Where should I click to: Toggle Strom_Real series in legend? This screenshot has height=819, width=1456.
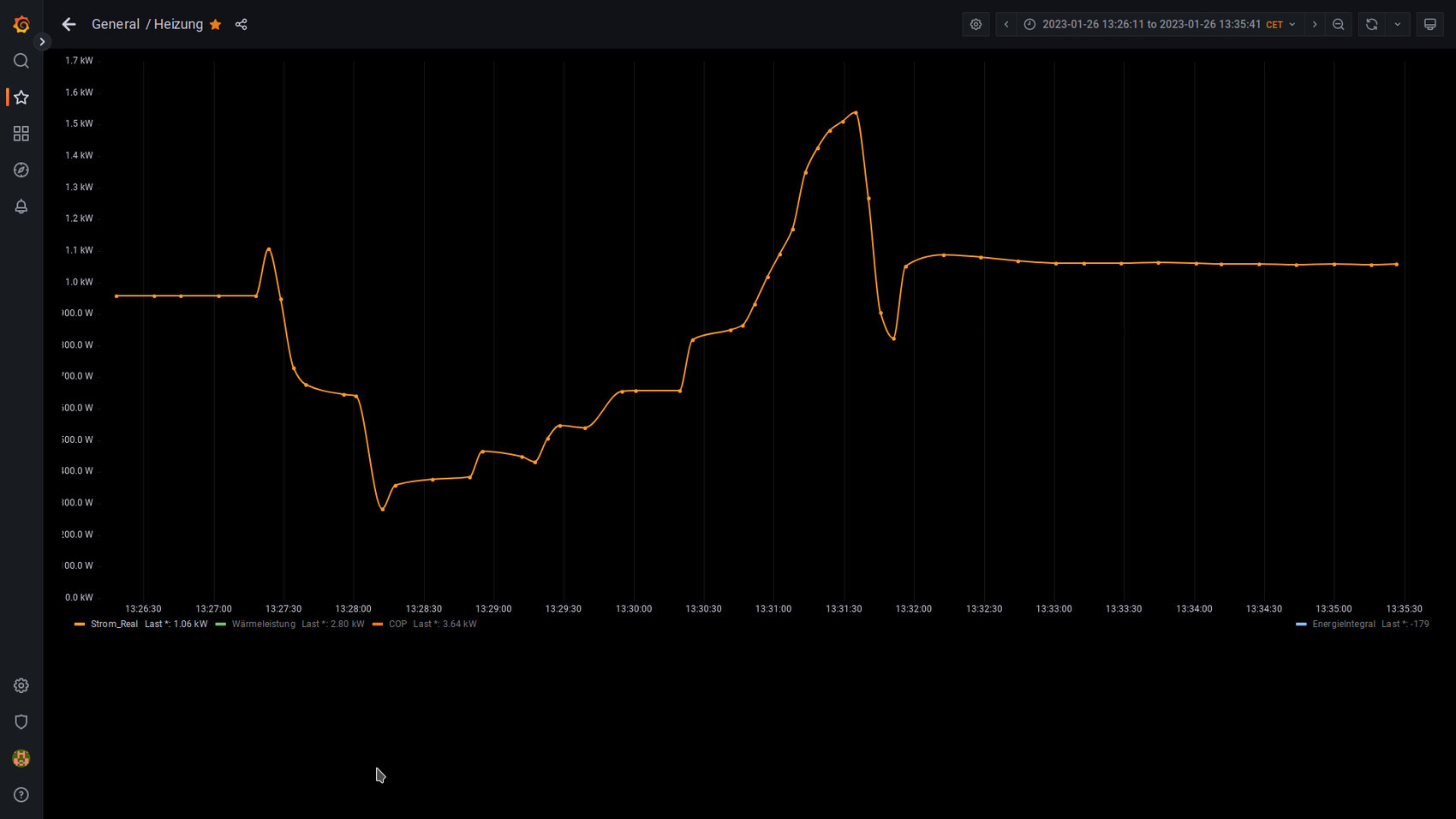[x=114, y=625]
